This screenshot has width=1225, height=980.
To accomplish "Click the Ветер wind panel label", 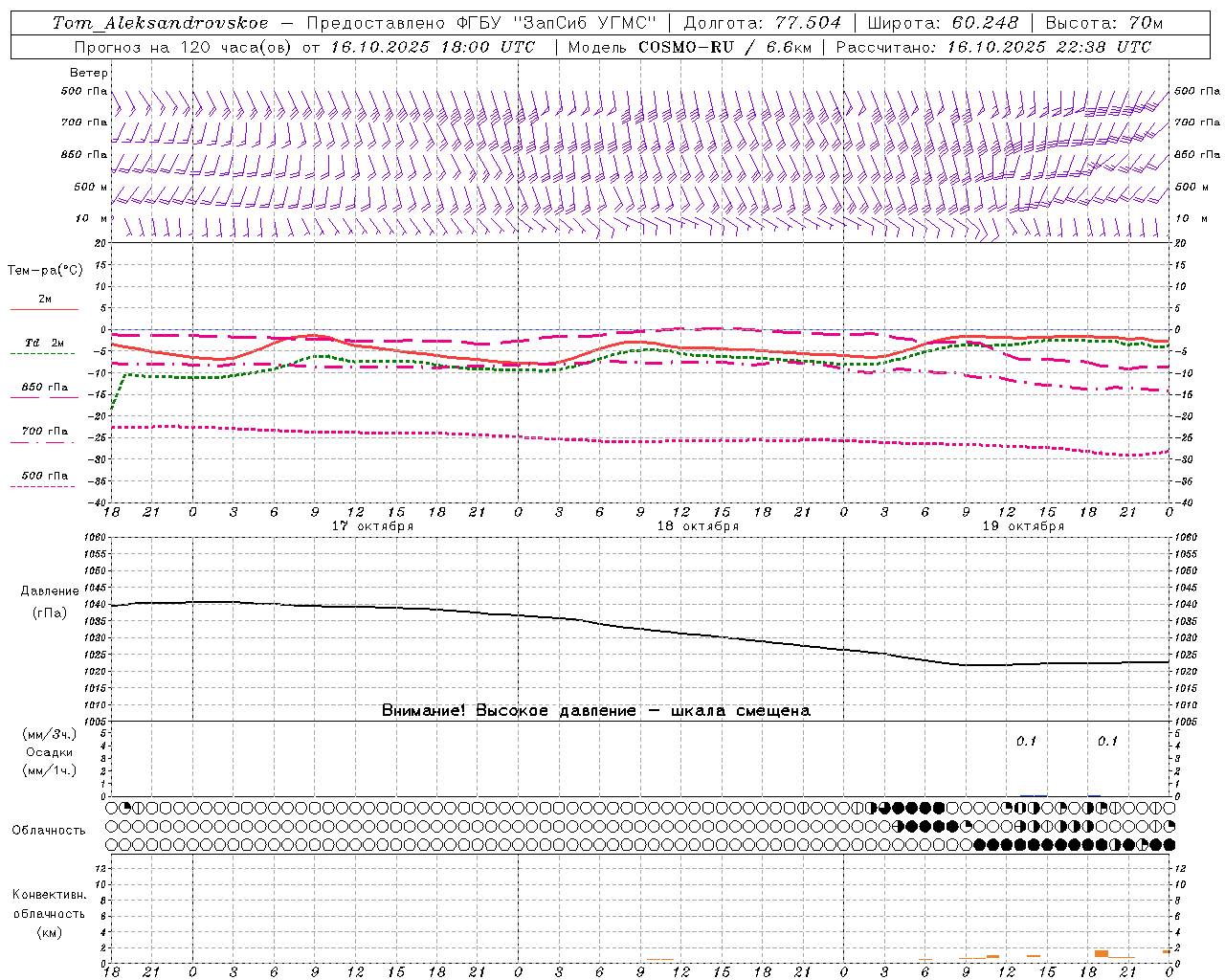I will [89, 73].
